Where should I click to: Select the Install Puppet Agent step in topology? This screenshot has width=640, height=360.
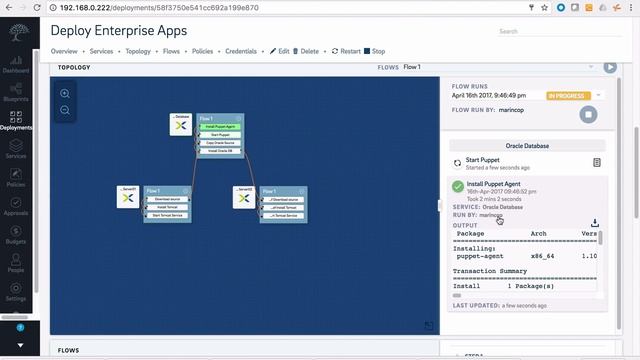220,127
